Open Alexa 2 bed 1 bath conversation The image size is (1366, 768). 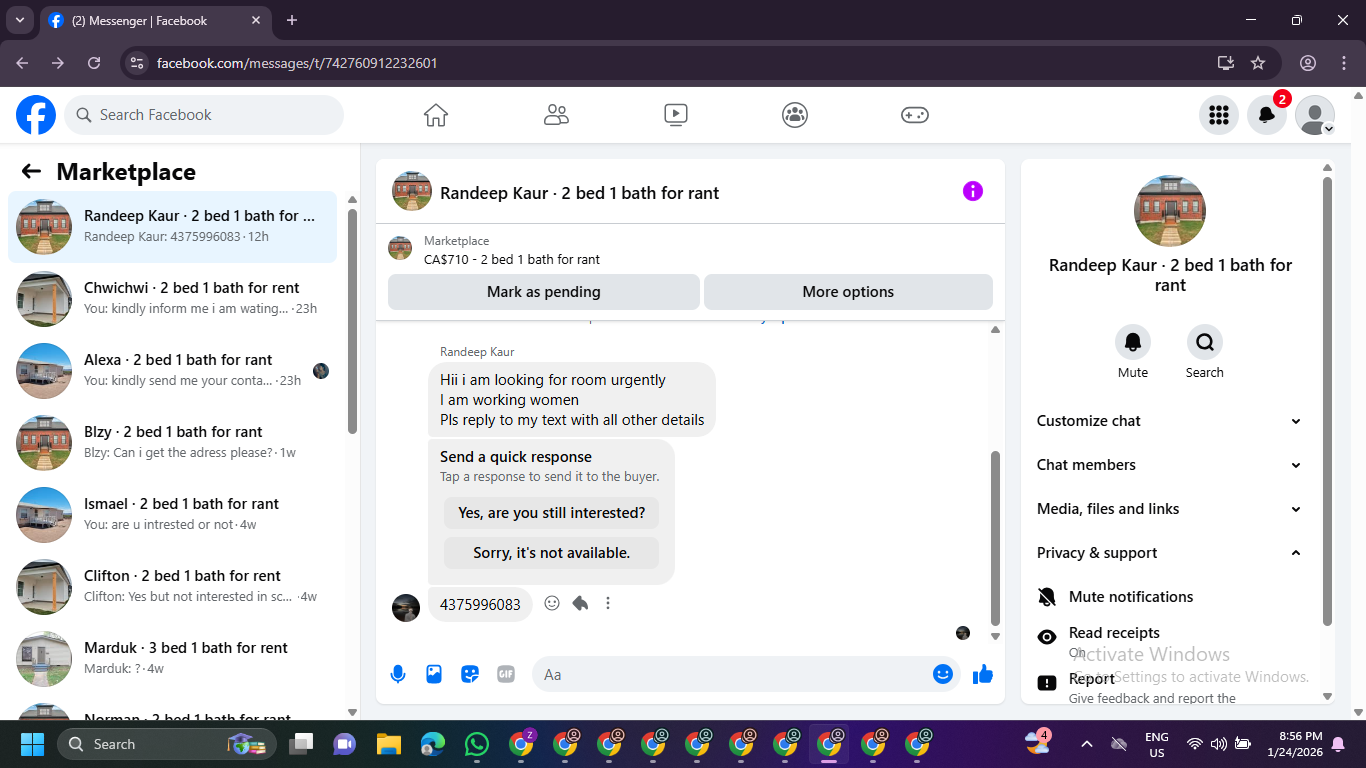pos(173,371)
